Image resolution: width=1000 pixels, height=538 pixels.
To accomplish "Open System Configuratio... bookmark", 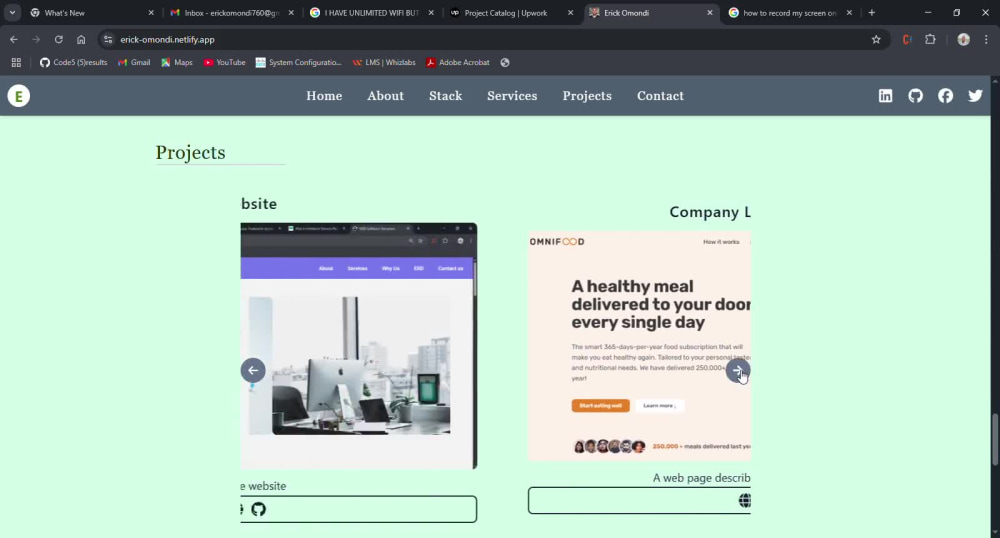I will pyautogui.click(x=298, y=62).
